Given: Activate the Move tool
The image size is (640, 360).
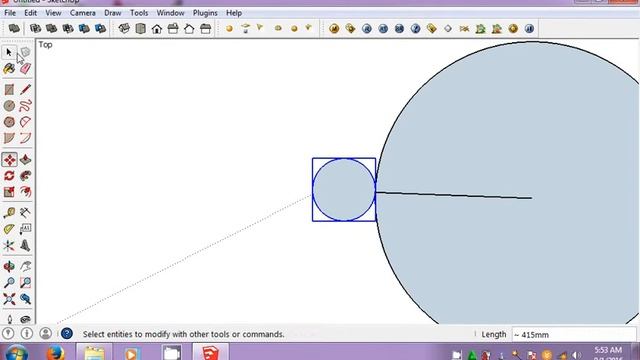Looking at the screenshot, I should pos(9,160).
